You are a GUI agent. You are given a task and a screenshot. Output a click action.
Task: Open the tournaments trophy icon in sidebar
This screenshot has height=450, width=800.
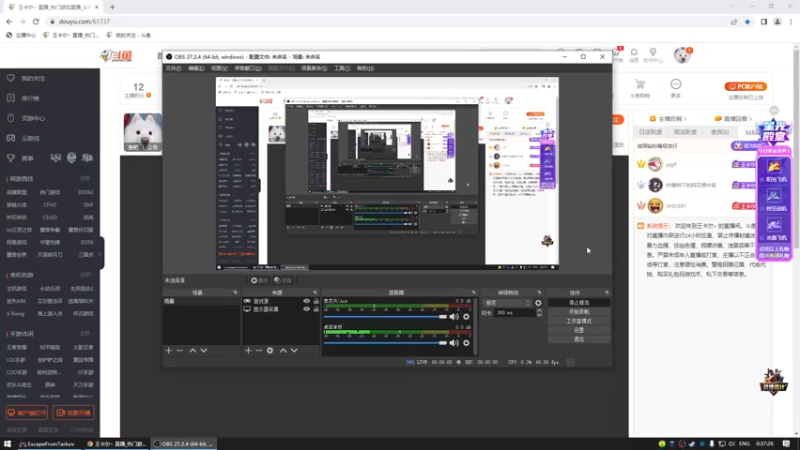pyautogui.click(x=11, y=158)
